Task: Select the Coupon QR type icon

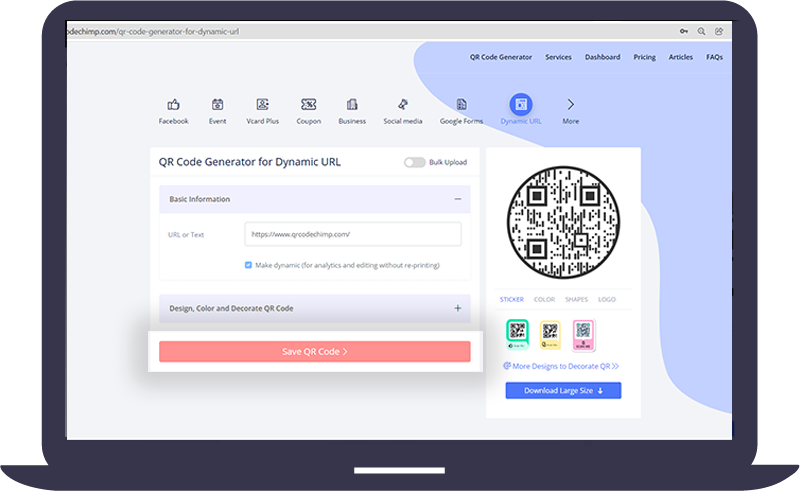Action: [309, 105]
